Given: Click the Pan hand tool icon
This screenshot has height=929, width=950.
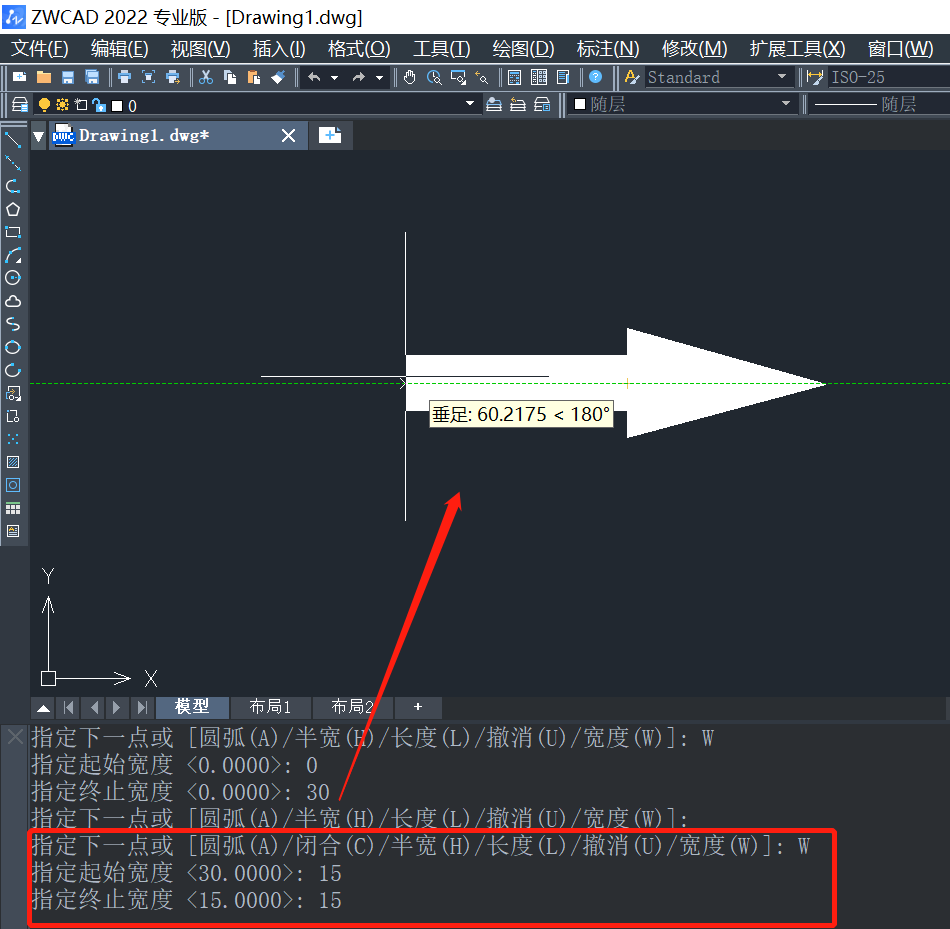Looking at the screenshot, I should pos(410,77).
